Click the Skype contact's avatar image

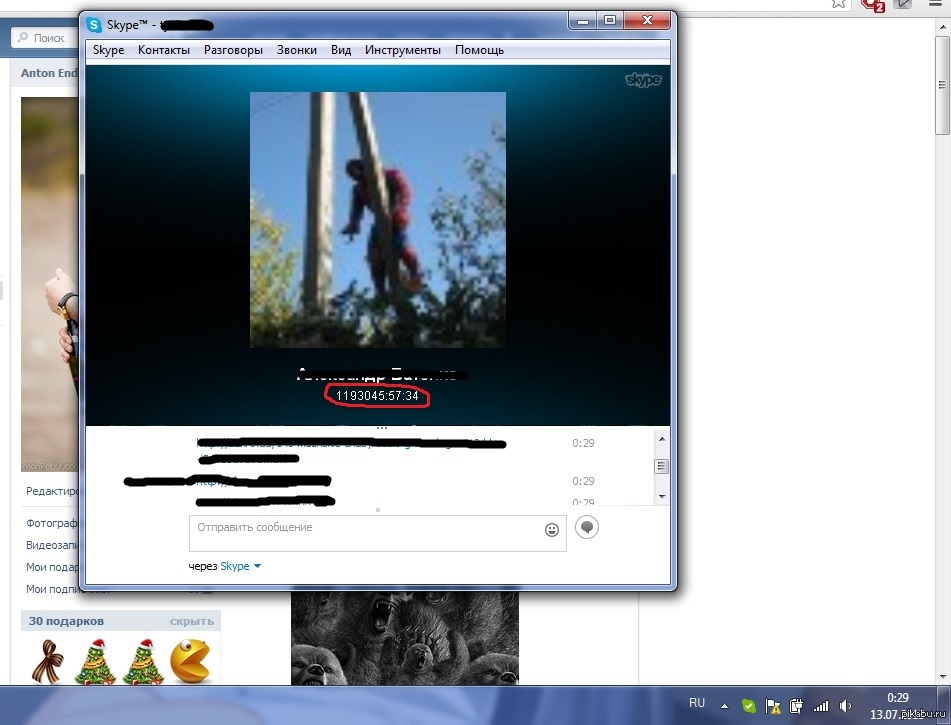point(377,219)
